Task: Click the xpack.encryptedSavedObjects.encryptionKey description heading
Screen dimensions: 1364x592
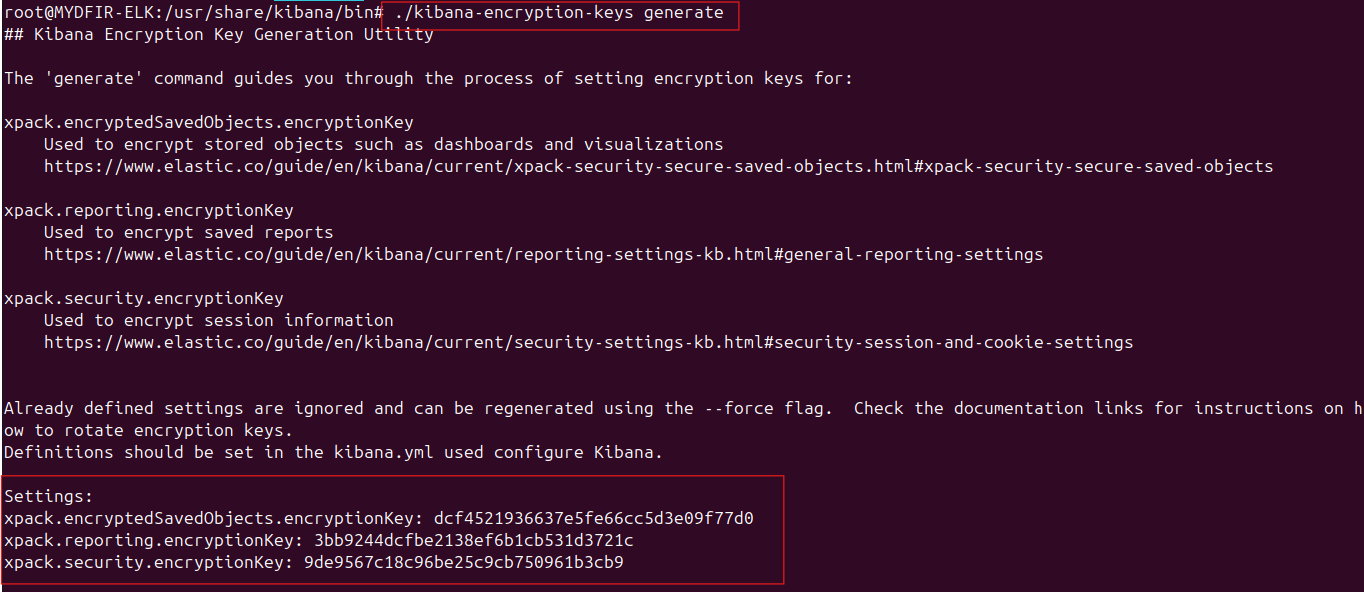Action: [208, 122]
